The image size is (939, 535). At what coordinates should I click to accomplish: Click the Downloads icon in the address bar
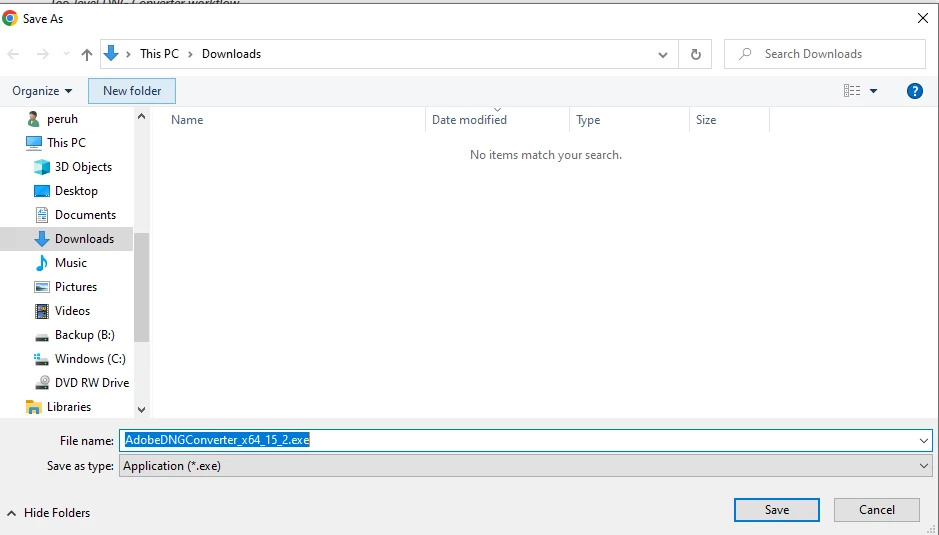[x=111, y=54]
